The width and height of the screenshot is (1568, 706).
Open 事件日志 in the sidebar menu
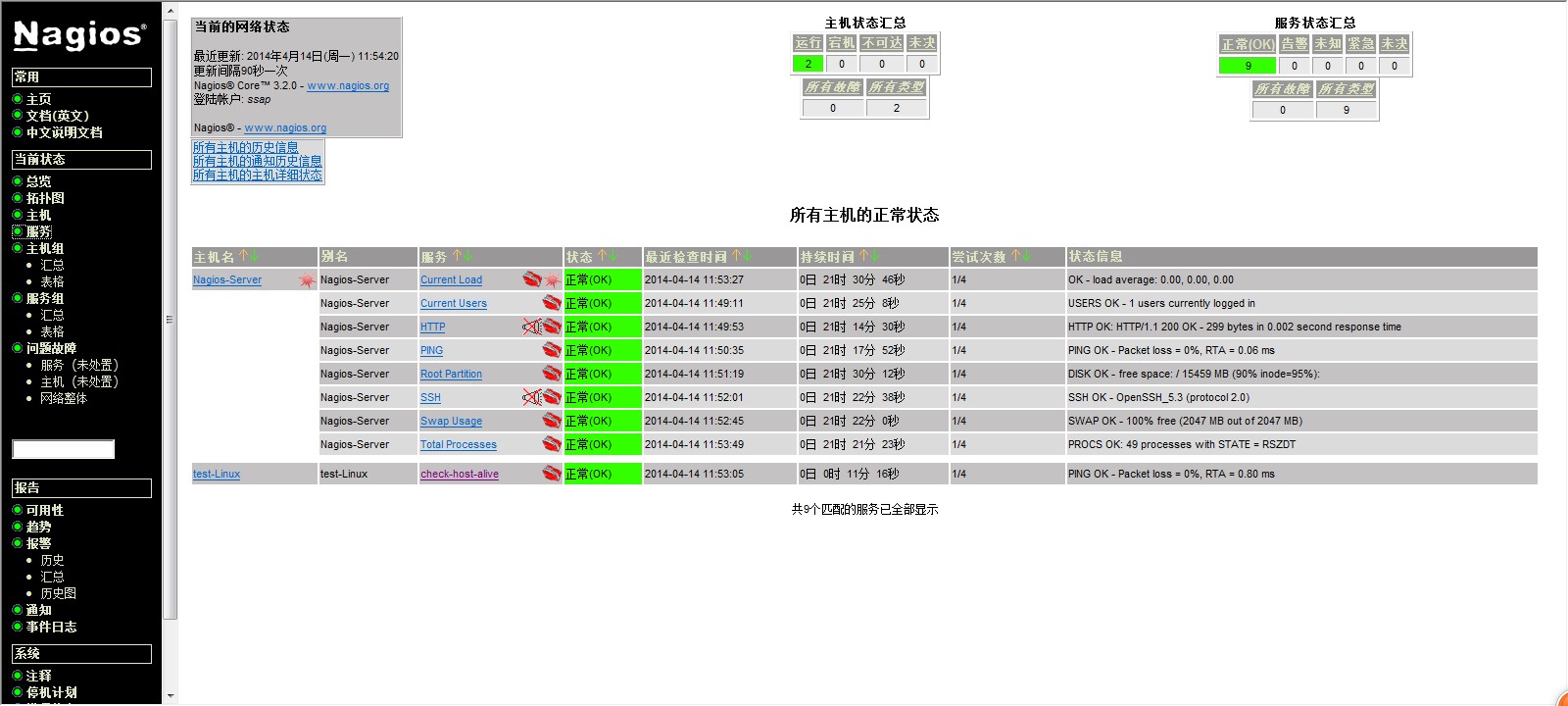click(51, 627)
